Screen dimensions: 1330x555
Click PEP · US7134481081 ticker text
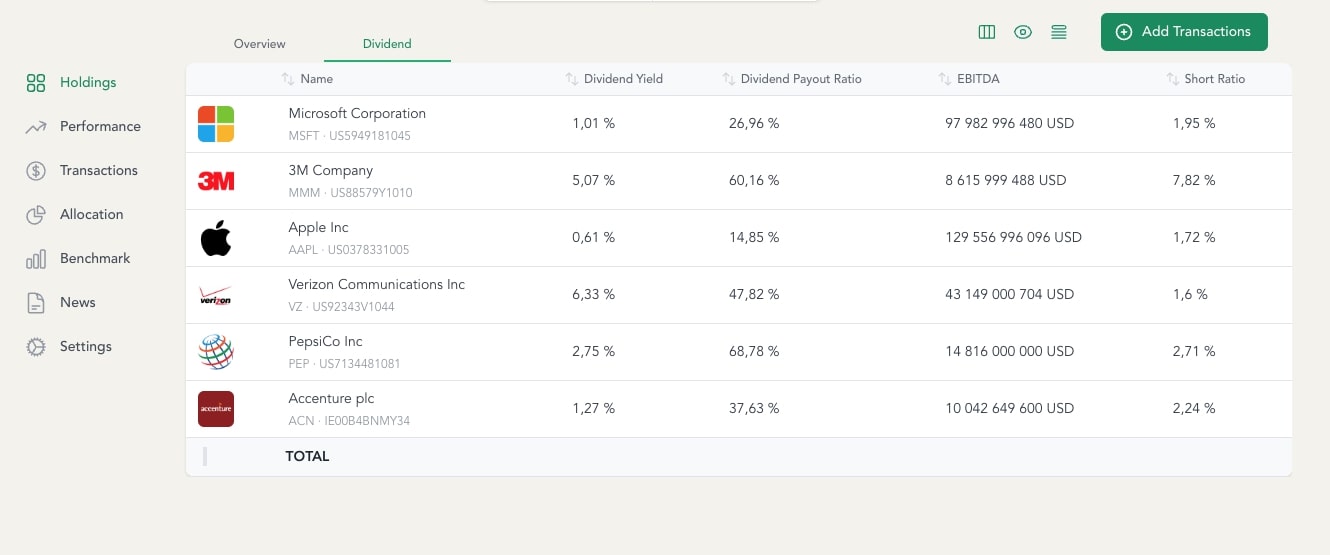344,364
